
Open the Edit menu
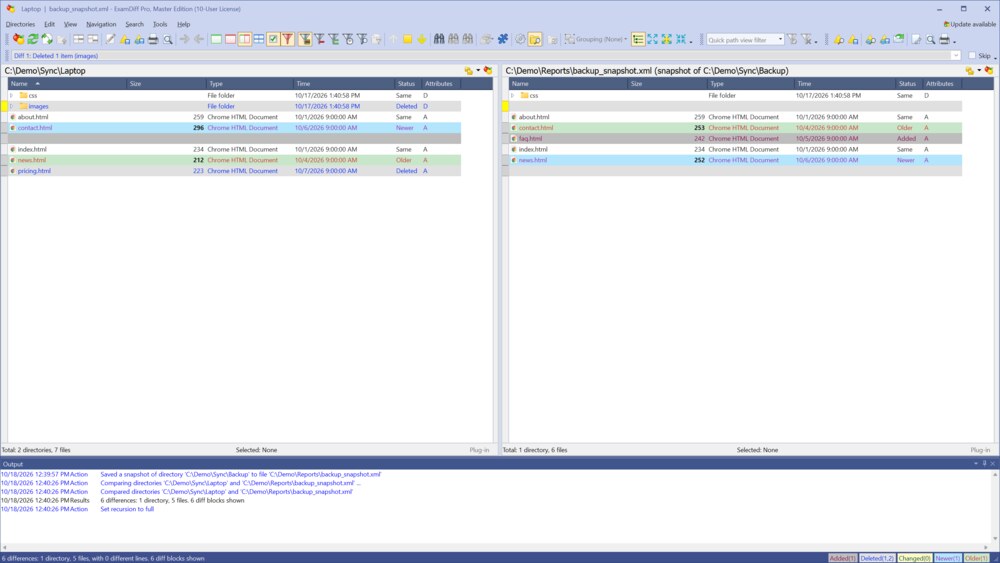click(49, 24)
